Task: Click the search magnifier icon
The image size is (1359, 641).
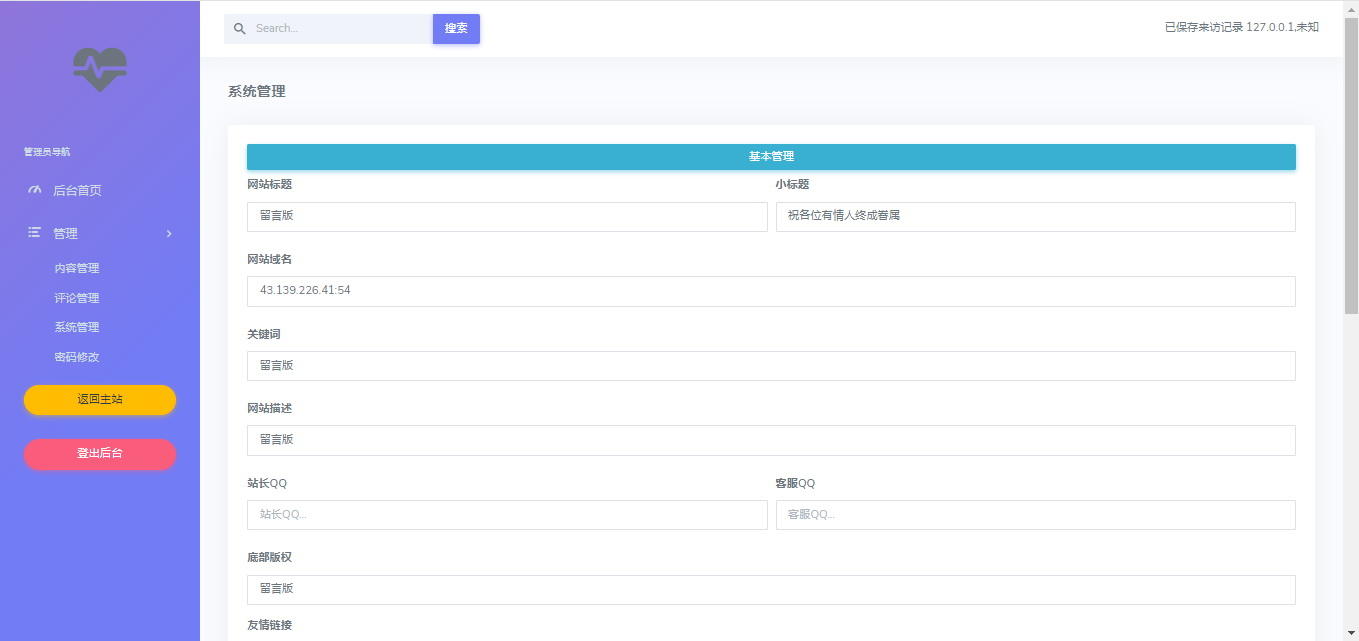Action: (240, 29)
